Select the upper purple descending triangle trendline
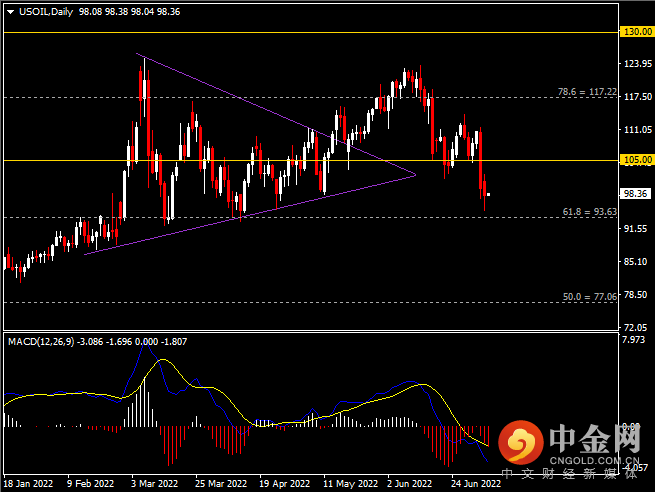This screenshot has height=492, width=655. 276,114
